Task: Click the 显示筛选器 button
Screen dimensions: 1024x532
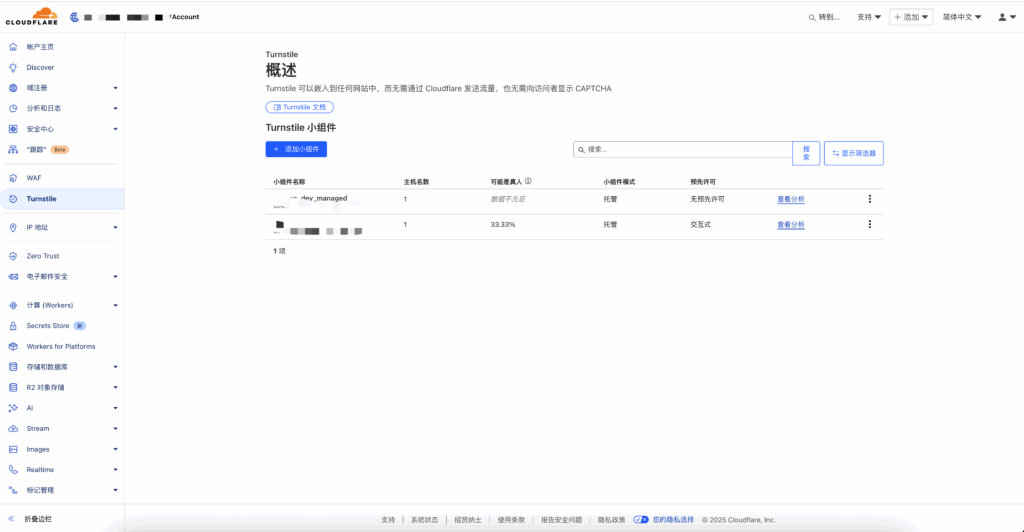Action: 854,153
